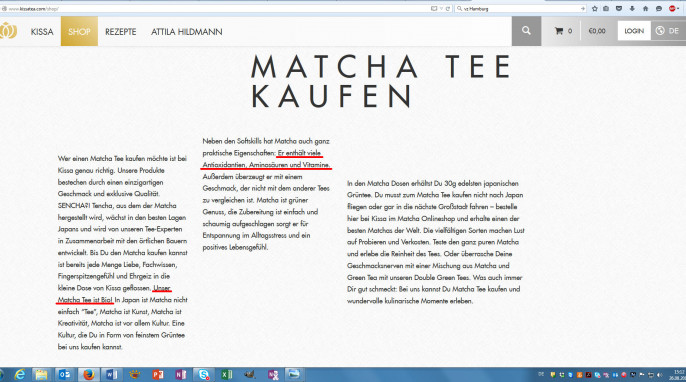Viewport: 686px width, 382px height.
Task: Expand Adblock extension dropdown arrow
Action: [x=679, y=8]
